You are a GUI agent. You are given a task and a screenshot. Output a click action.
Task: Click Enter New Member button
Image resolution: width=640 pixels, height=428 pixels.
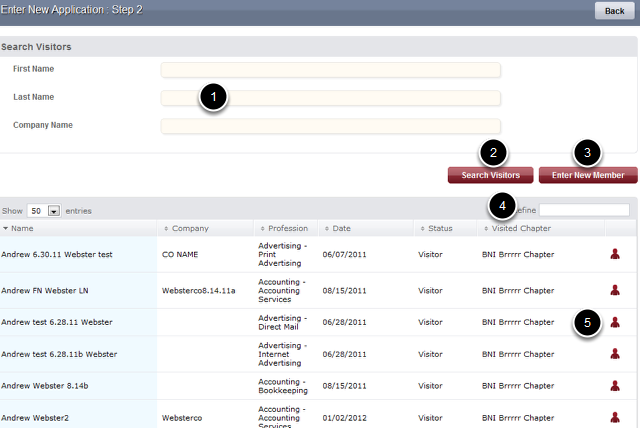(587, 175)
